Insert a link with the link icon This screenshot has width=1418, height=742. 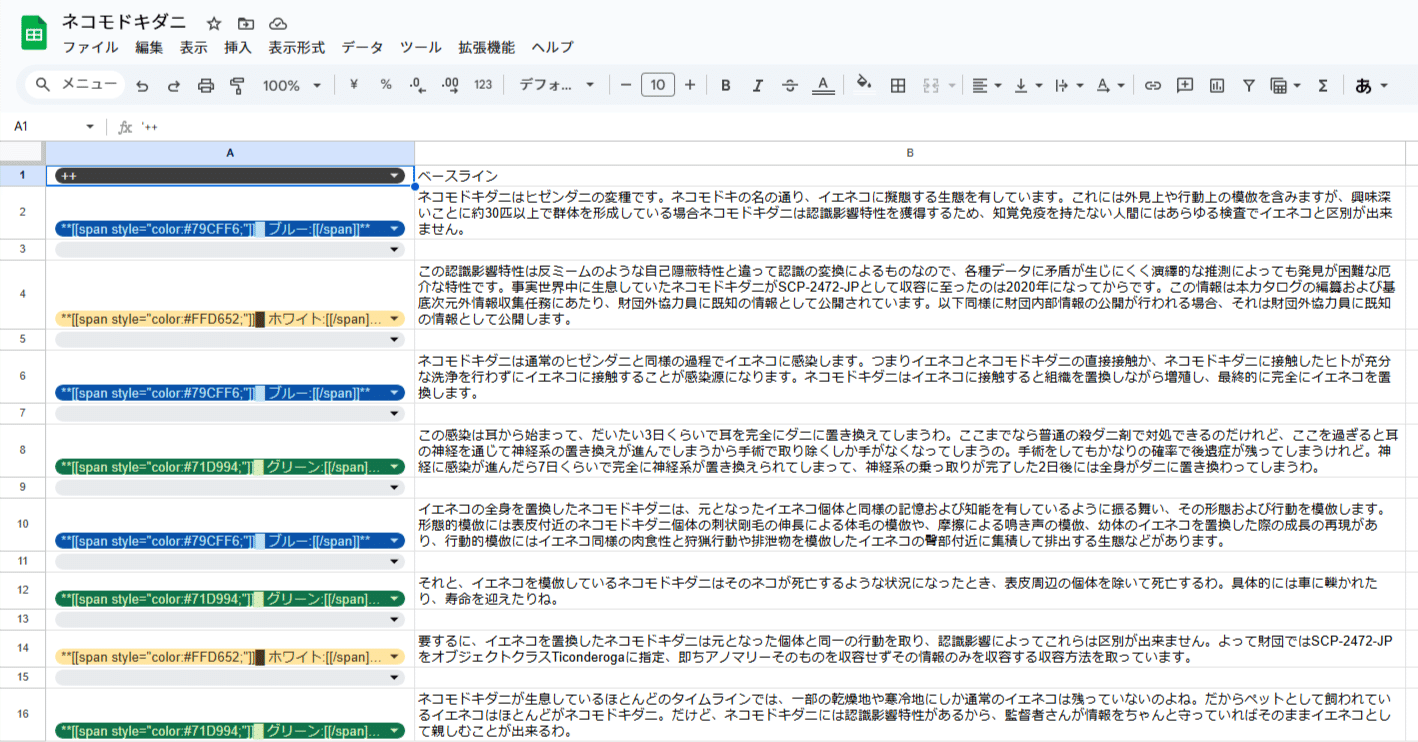(1151, 85)
